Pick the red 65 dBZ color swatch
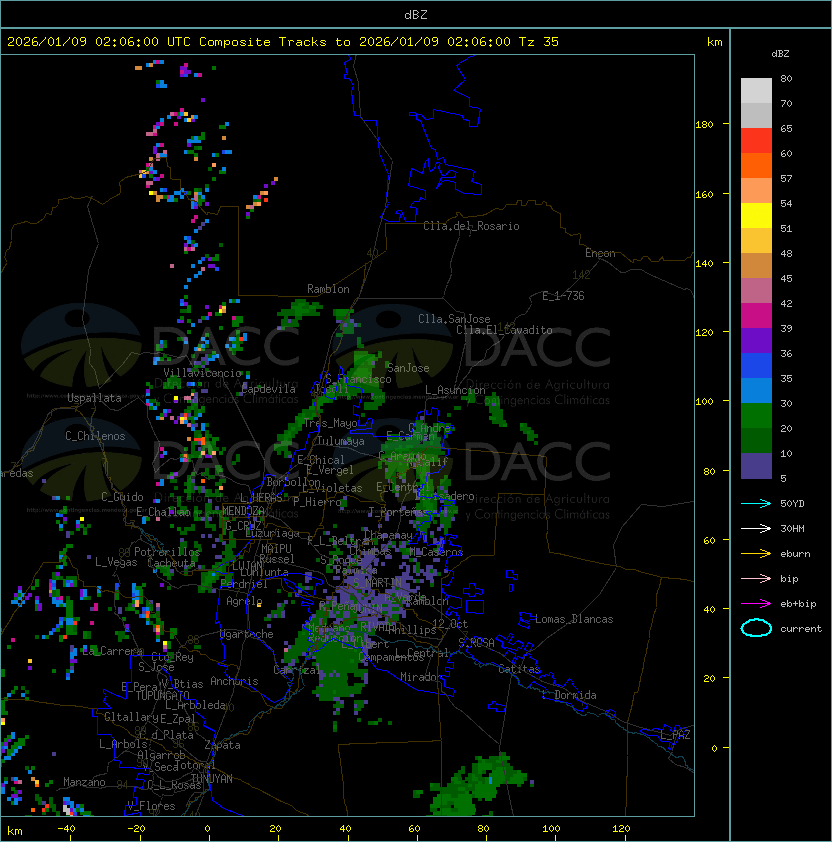Screen dimensions: 832x842 756,141
